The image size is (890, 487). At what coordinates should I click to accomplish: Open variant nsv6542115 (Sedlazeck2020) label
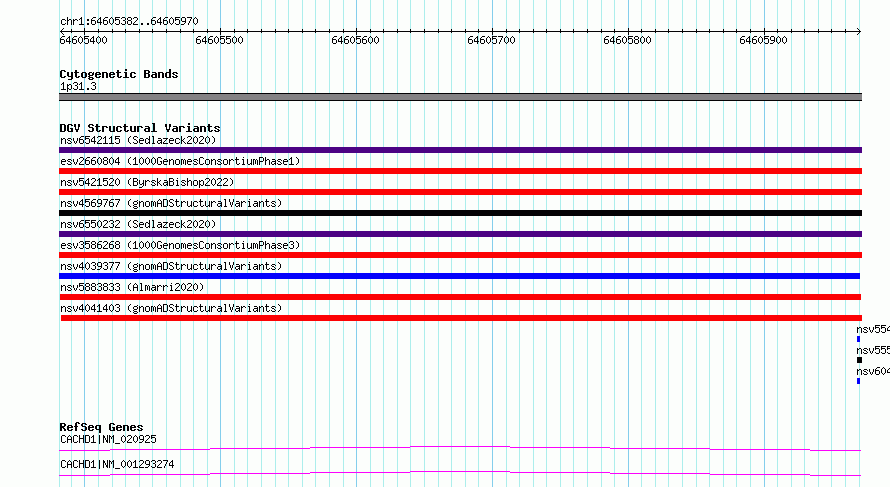[138, 140]
